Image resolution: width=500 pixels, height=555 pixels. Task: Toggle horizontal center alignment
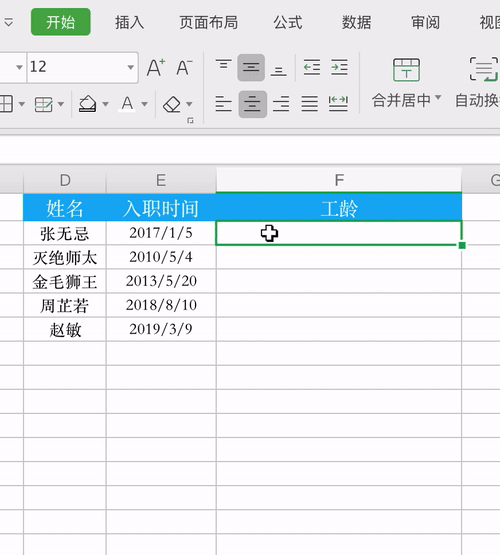pyautogui.click(x=253, y=104)
